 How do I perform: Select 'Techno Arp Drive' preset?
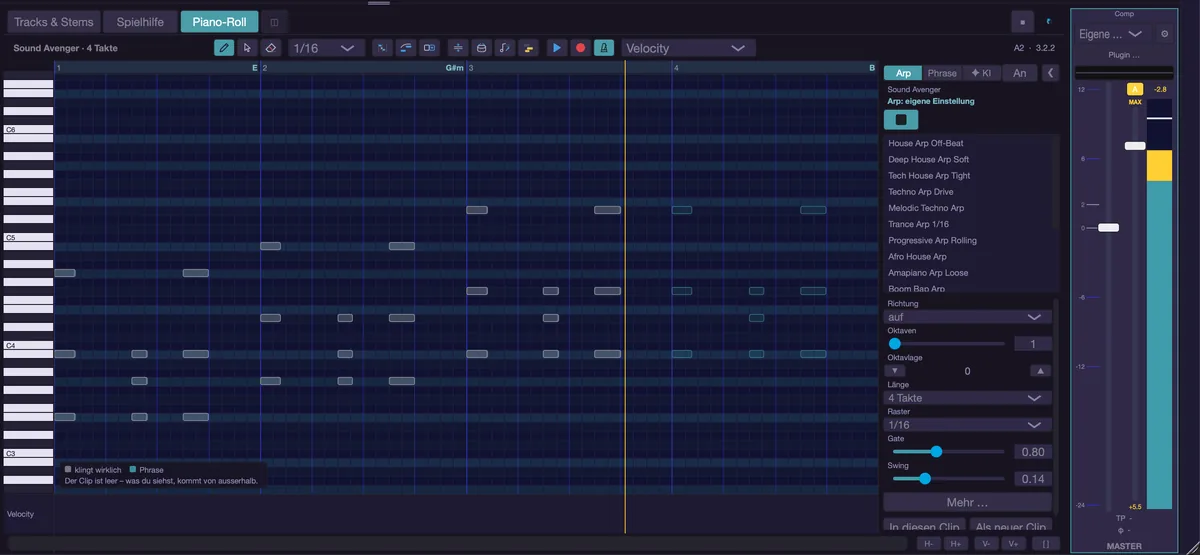click(969, 192)
